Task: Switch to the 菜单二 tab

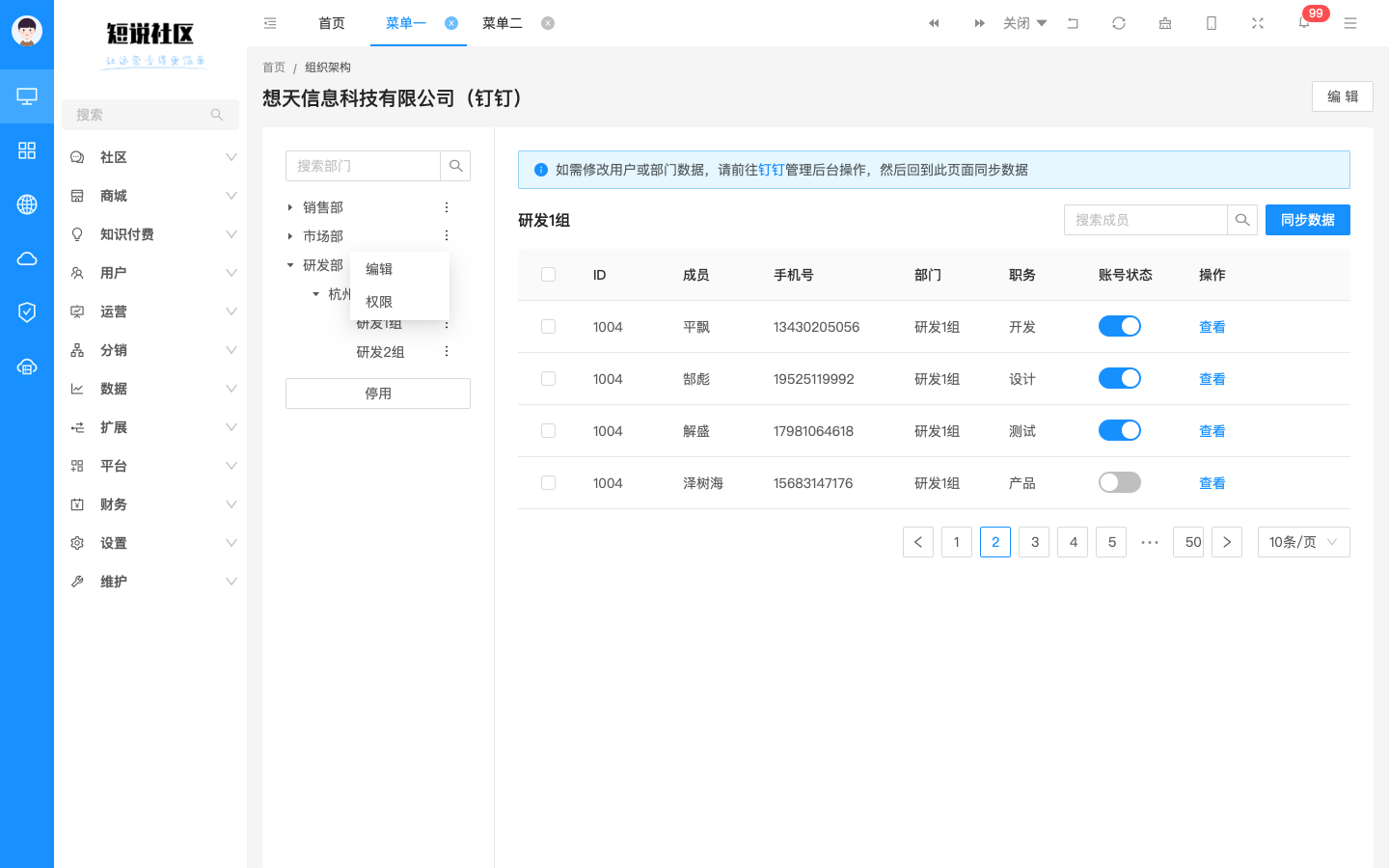Action: coord(503,23)
